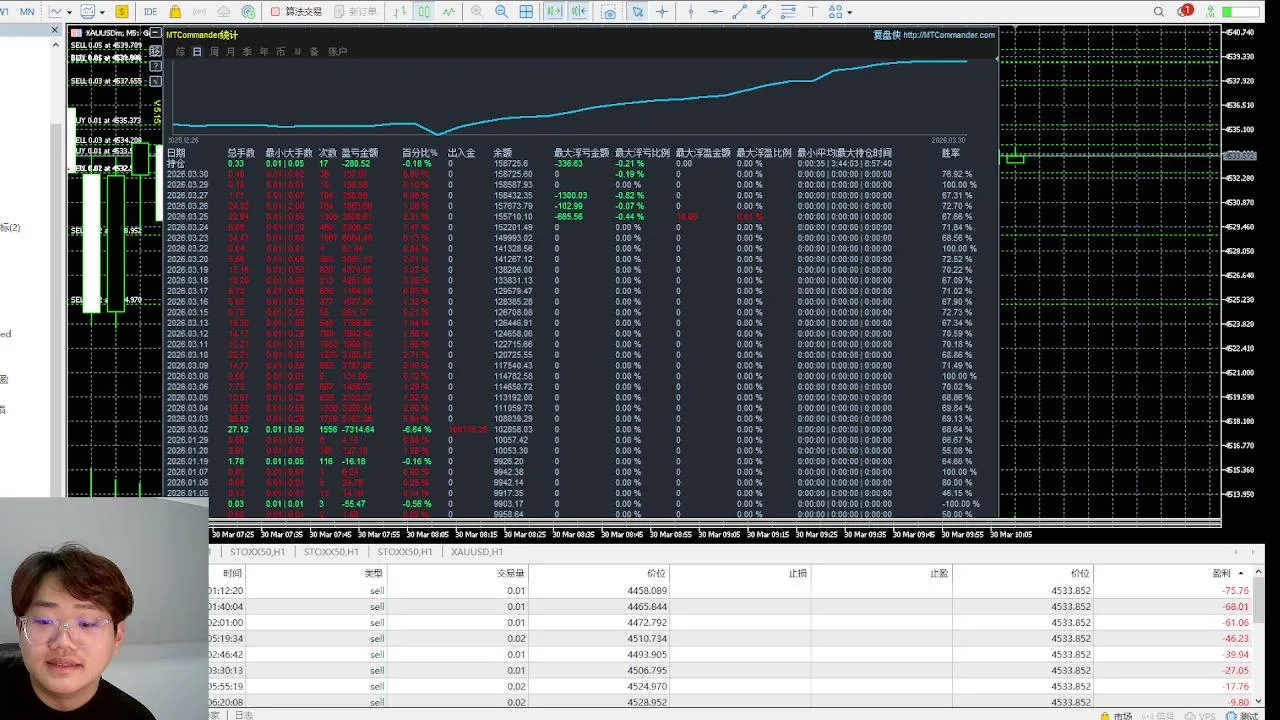Image resolution: width=1280 pixels, height=720 pixels.
Task: Open search with magnifier icon
Action: [x=1159, y=12]
